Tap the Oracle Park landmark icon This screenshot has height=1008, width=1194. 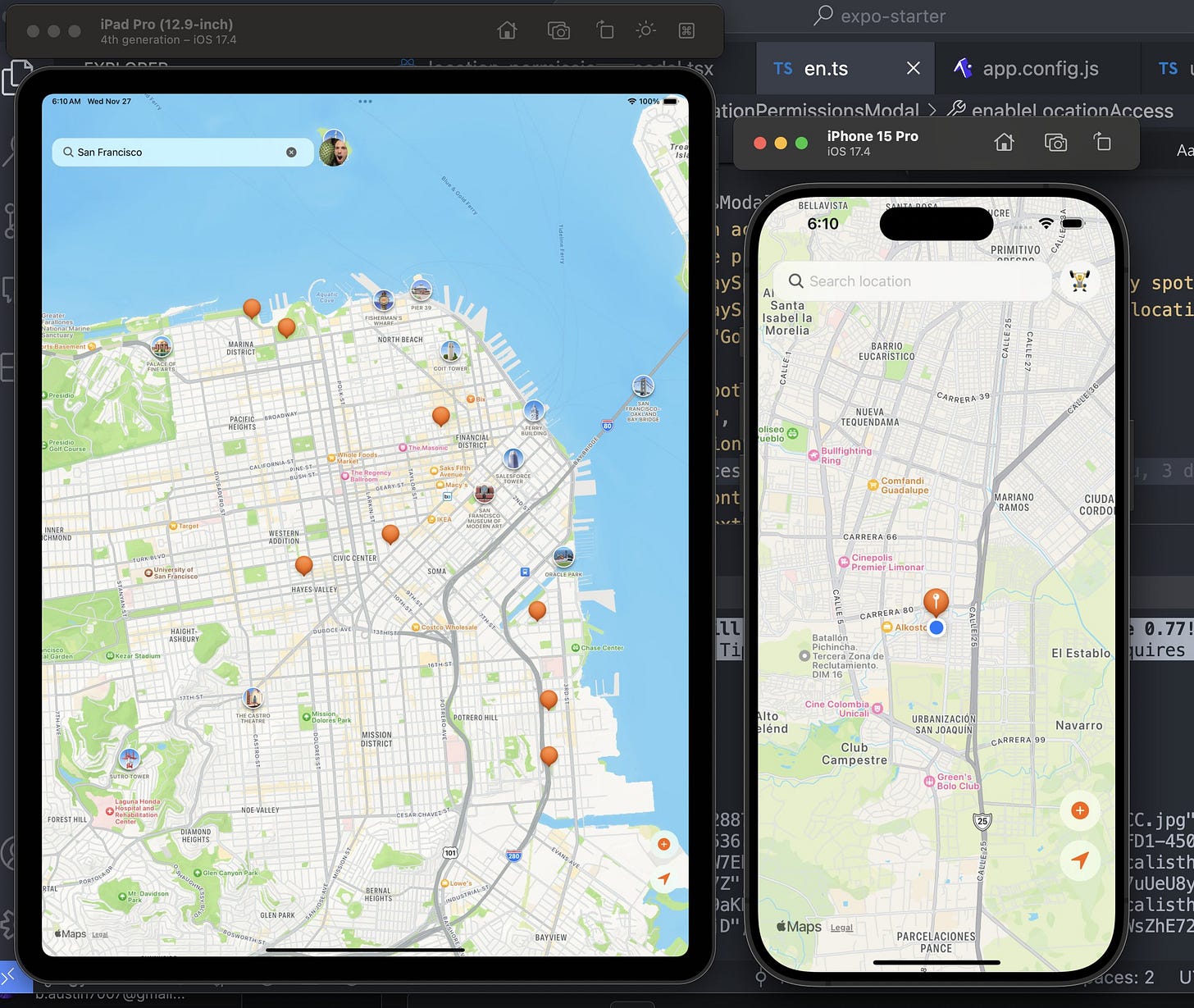(x=563, y=558)
